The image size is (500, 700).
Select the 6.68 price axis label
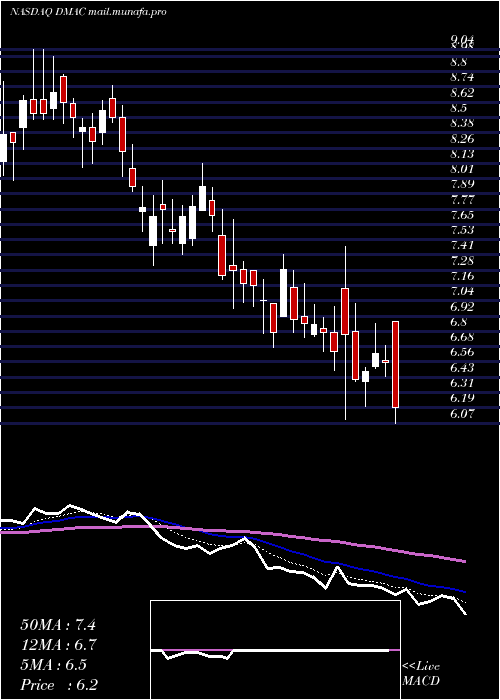462,337
